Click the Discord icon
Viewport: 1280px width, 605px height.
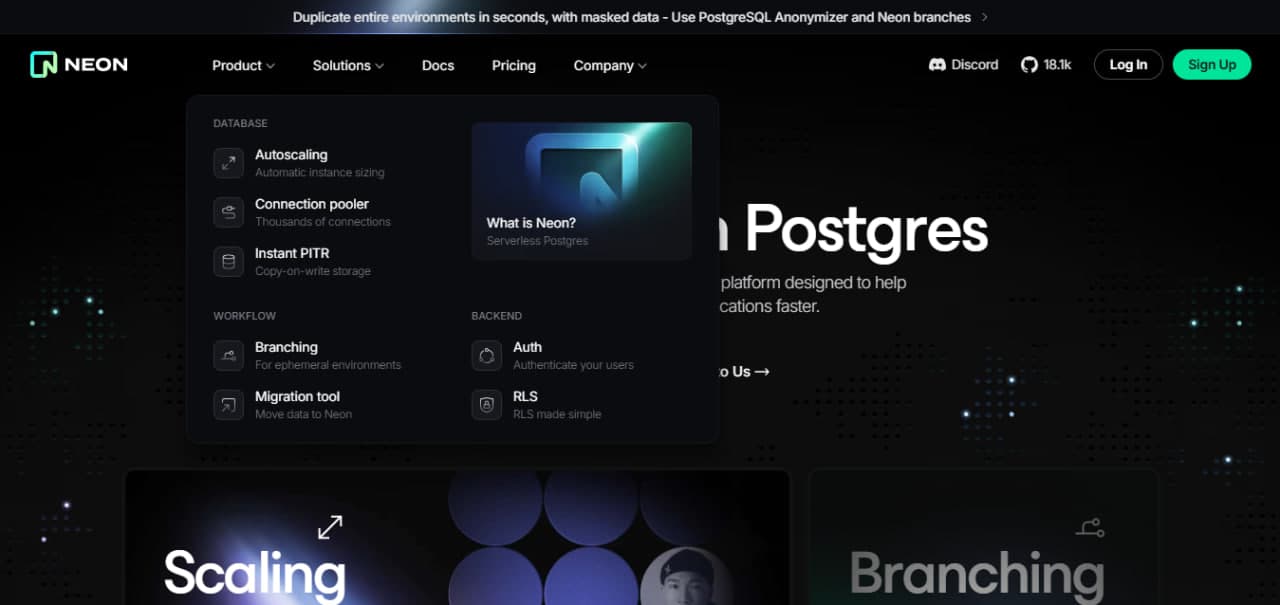point(937,65)
